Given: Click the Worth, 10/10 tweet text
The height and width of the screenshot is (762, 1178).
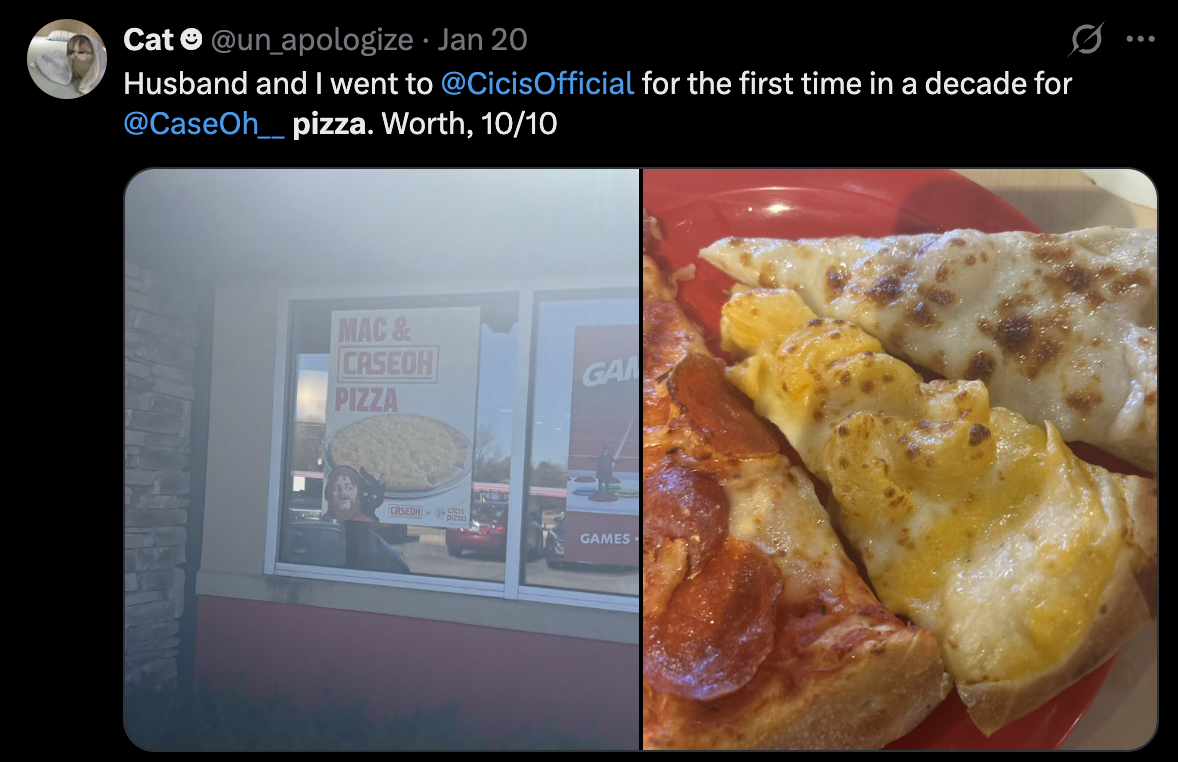Looking at the screenshot, I should (x=470, y=124).
